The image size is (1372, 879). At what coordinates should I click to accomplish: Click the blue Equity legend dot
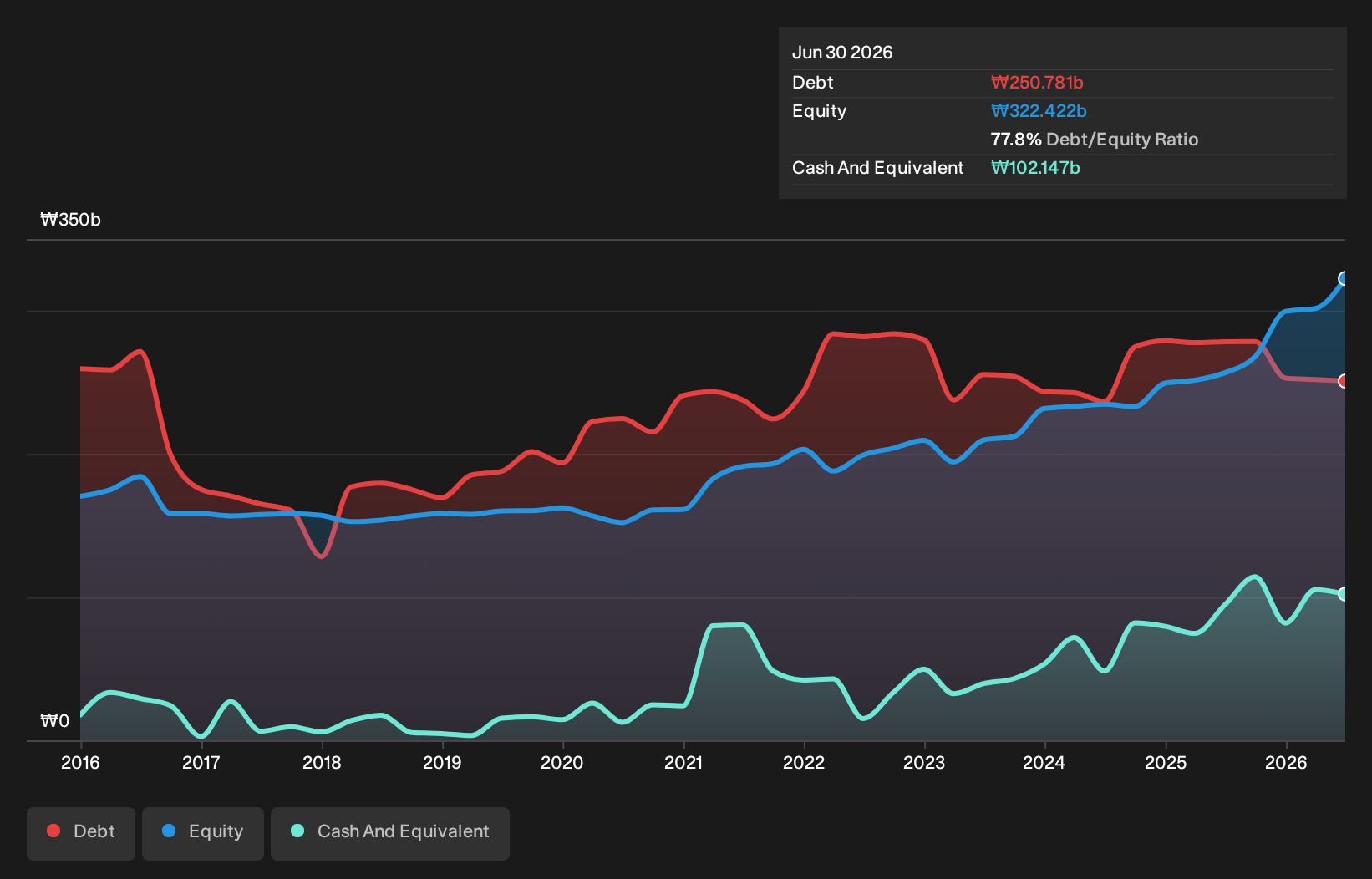169,831
